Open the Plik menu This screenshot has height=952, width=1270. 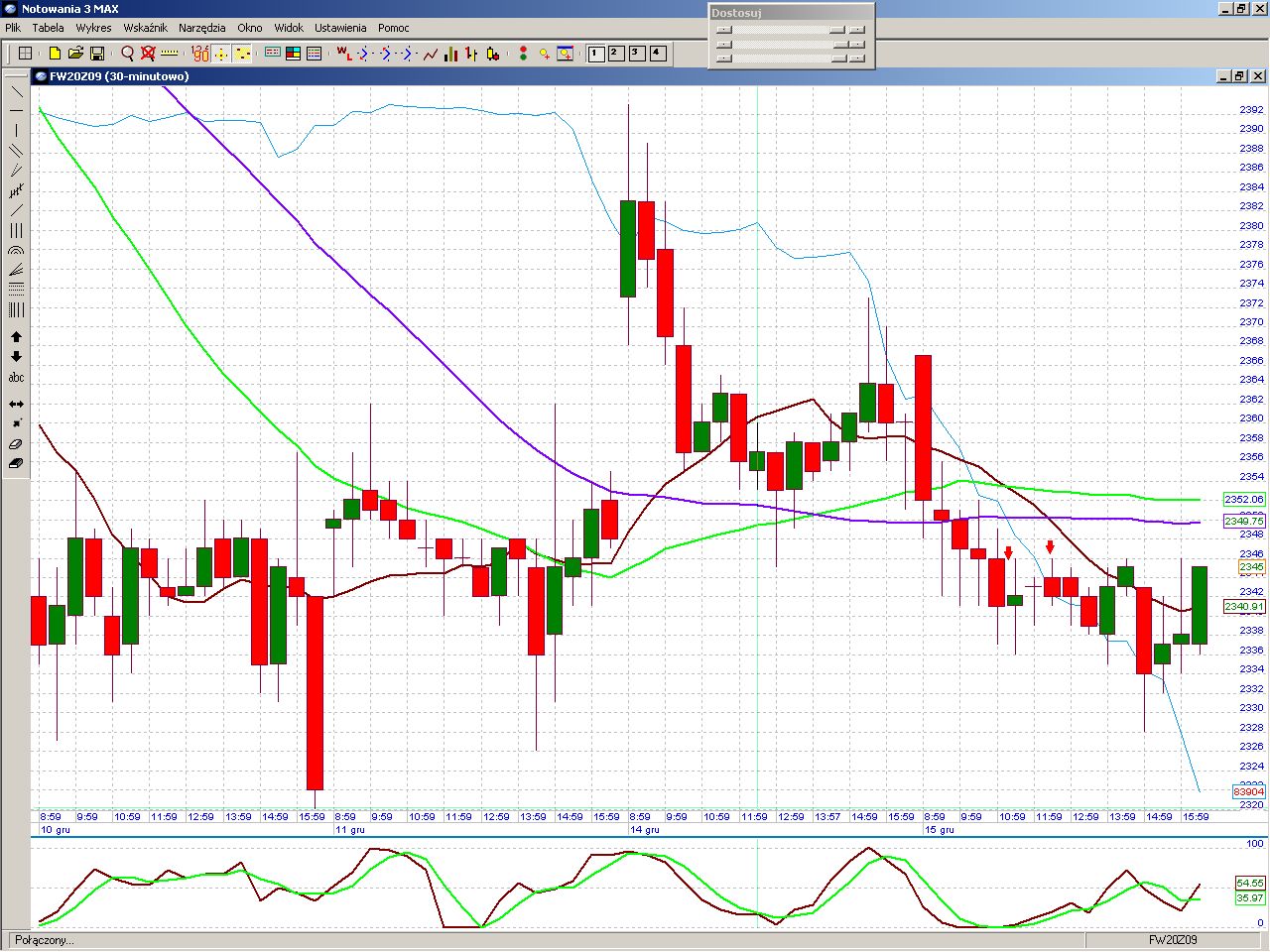pos(13,28)
